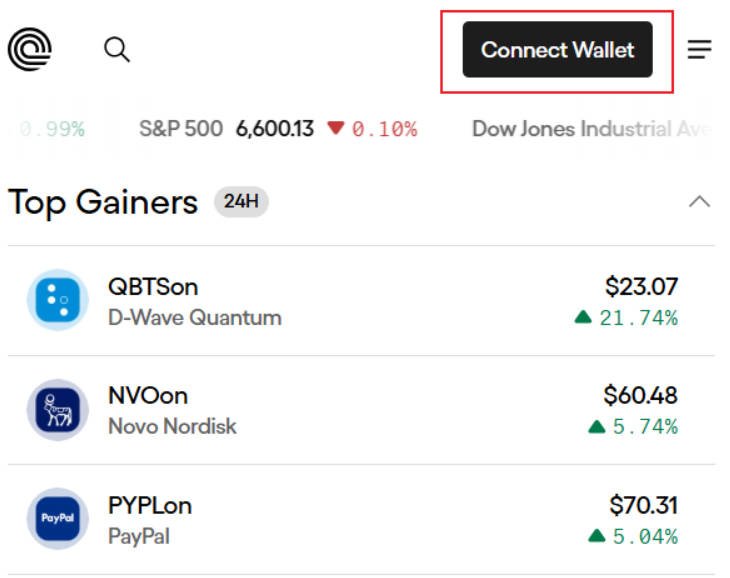Collapse the Top Gainers section

700,202
